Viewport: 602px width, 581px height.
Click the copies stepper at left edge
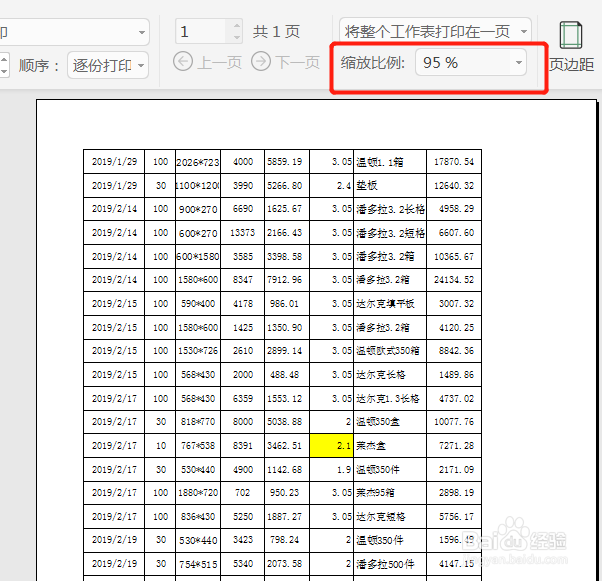point(4,65)
